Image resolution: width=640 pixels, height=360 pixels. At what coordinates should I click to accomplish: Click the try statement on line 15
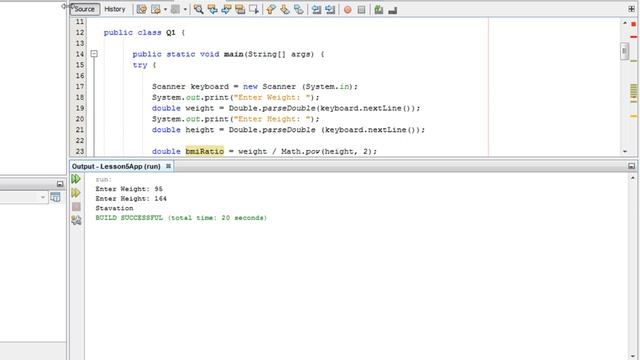[x=144, y=65]
